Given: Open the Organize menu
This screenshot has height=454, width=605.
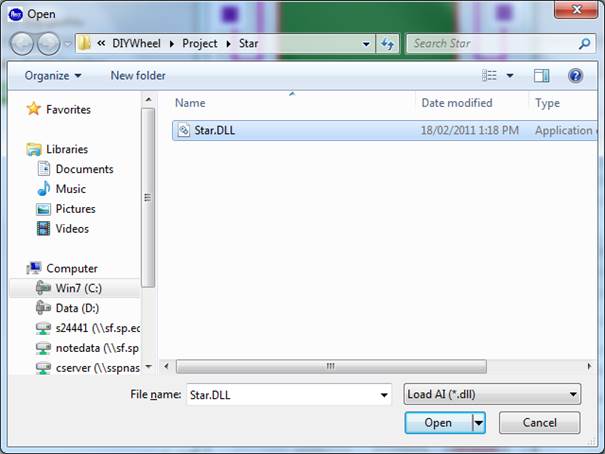Looking at the screenshot, I should click(52, 75).
